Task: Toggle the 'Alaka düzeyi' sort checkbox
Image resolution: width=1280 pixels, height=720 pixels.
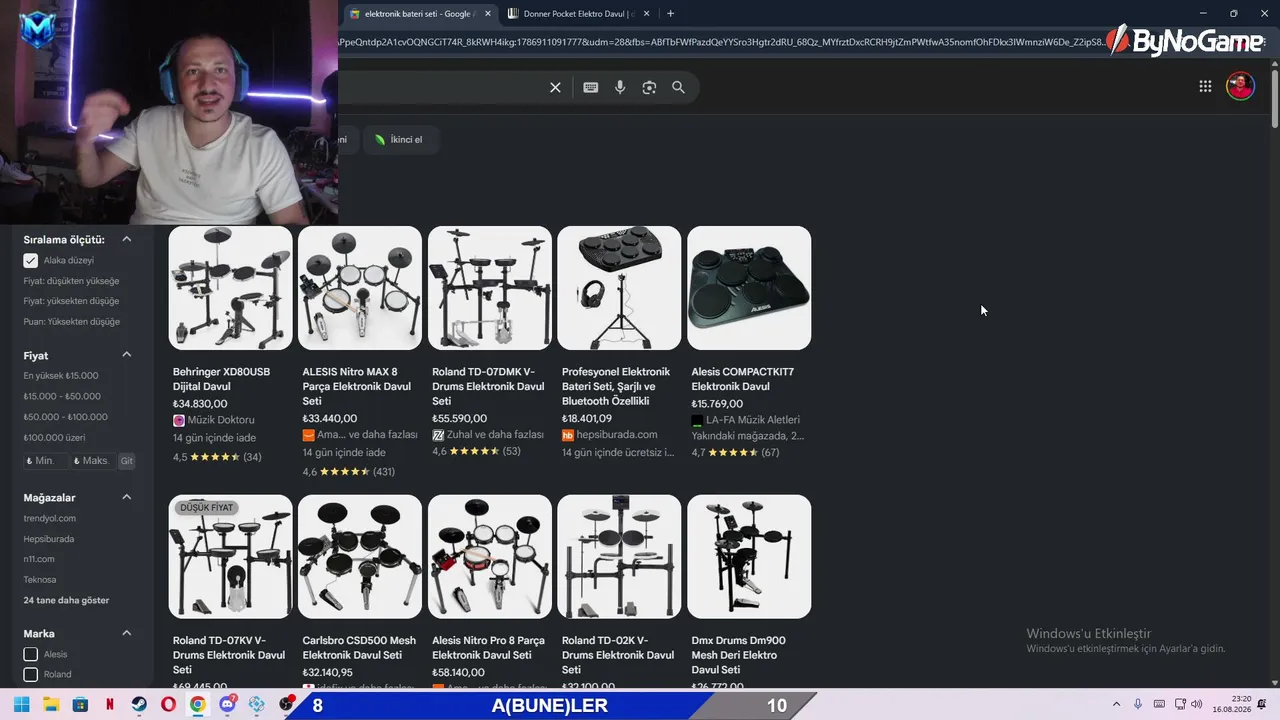Action: 31,260
